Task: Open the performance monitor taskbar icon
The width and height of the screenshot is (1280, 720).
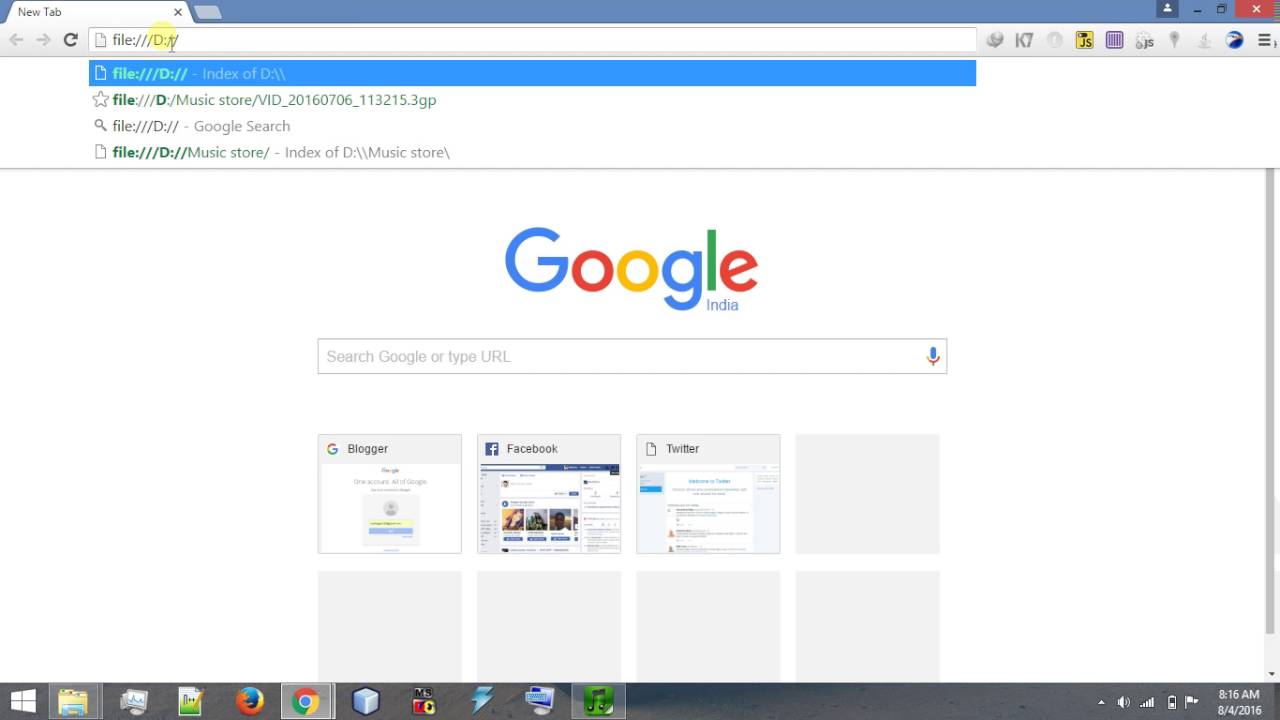Action: point(133,701)
